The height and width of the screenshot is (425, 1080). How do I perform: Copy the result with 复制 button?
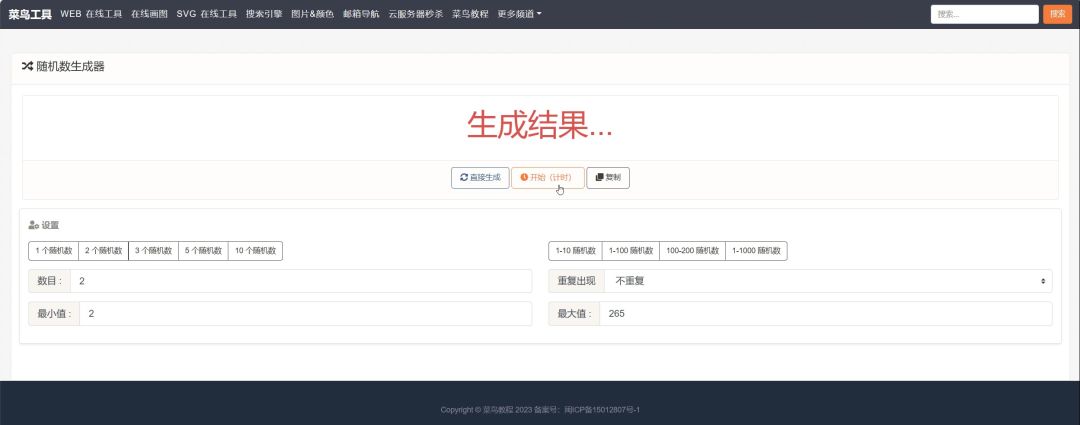[x=608, y=178]
